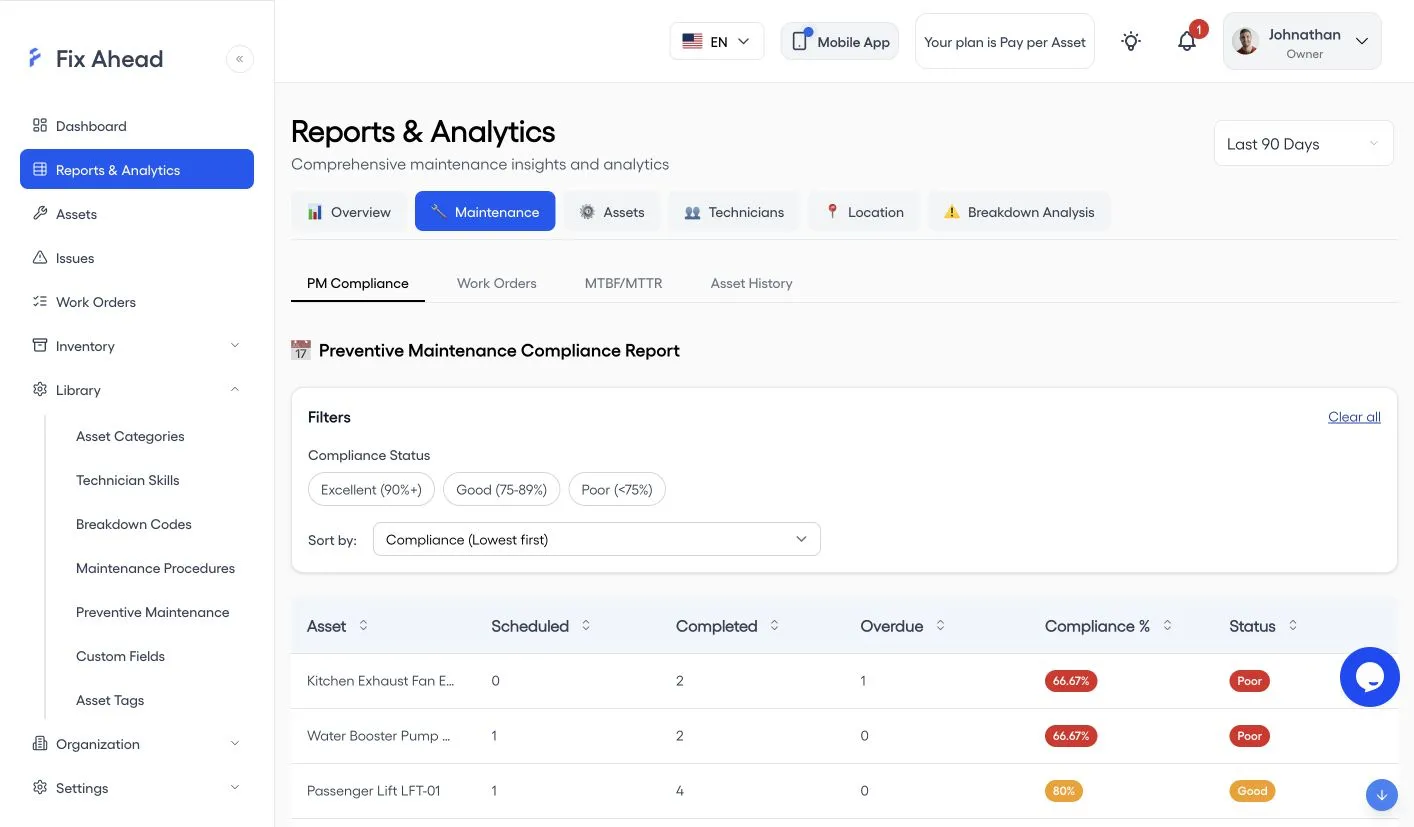Collapse the Library section in the sidebar
The height and width of the screenshot is (827, 1414).
click(235, 390)
